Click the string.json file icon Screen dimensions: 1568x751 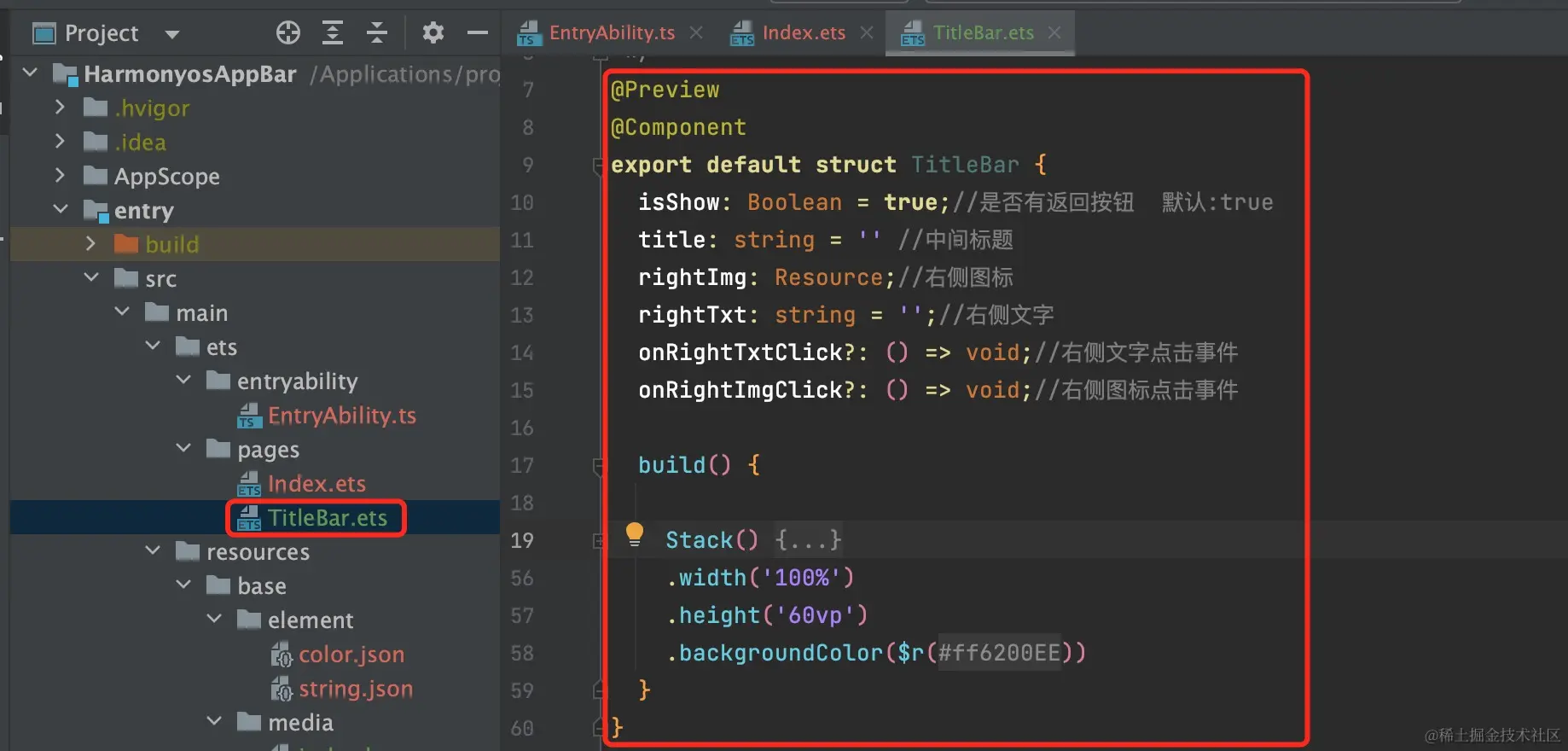(282, 689)
